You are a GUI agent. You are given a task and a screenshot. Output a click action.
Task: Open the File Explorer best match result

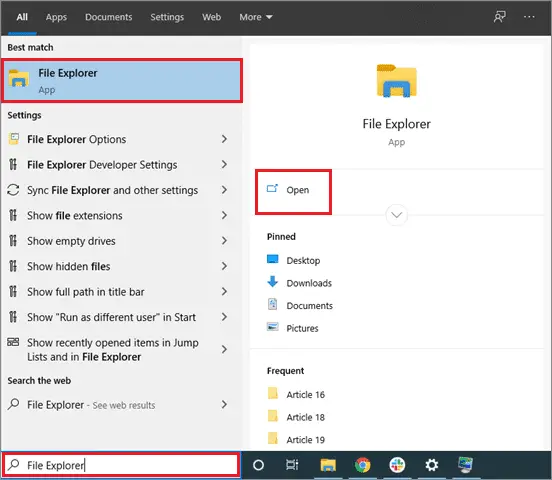pyautogui.click(x=122, y=81)
